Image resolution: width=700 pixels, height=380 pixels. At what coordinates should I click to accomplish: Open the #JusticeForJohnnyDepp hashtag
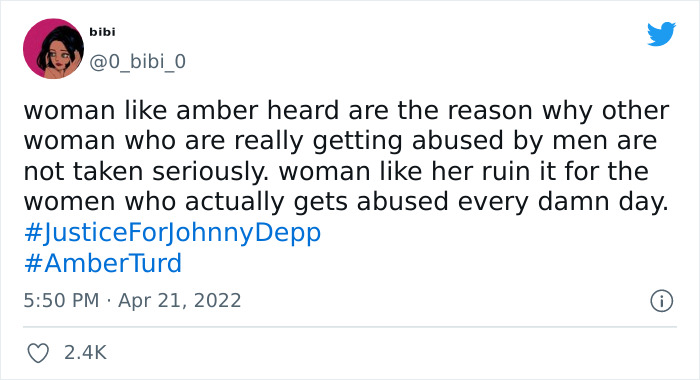pyautogui.click(x=172, y=233)
